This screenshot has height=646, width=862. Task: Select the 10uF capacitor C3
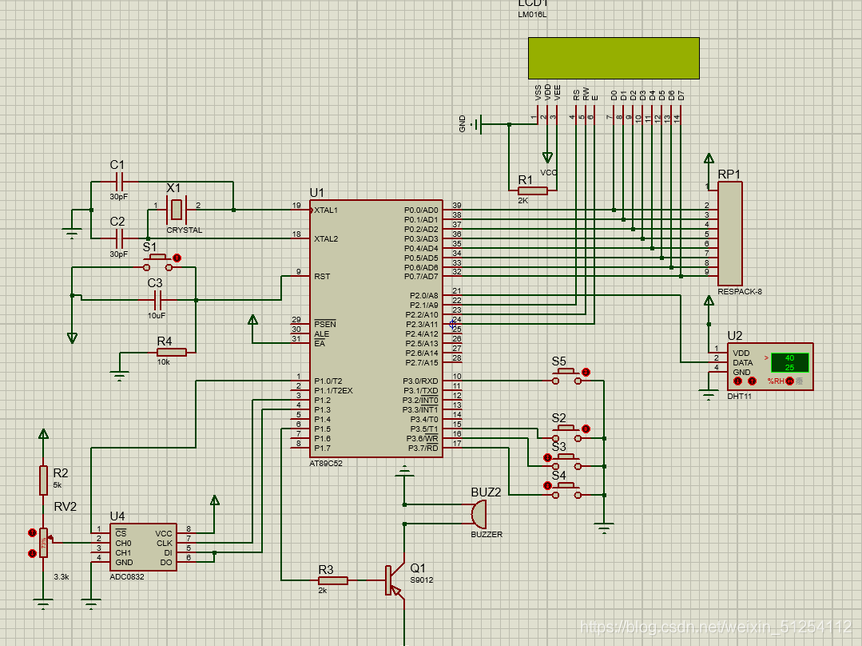pyautogui.click(x=157, y=300)
